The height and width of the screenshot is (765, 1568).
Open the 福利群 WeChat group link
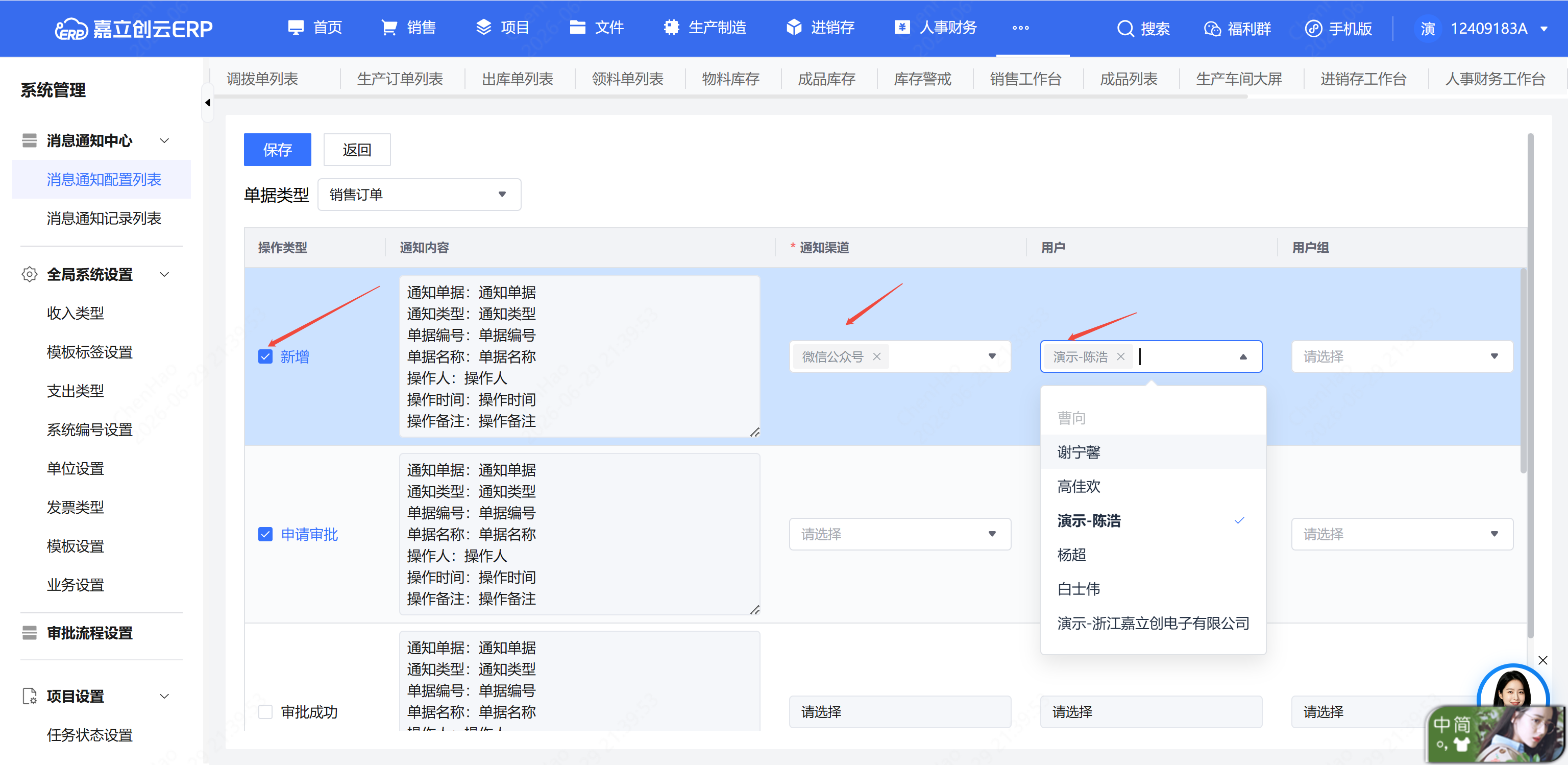1237,29
